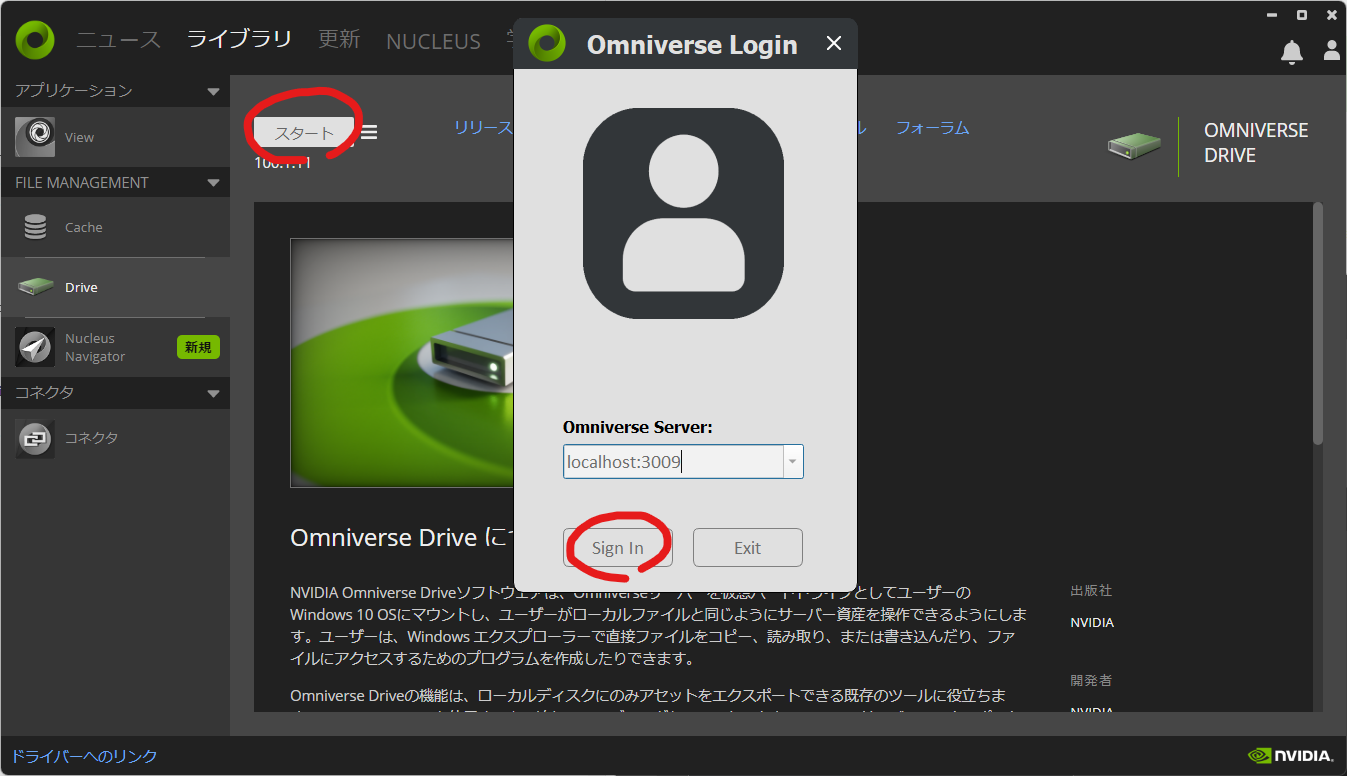
Task: Click the Exit button in login dialog
Action: point(748,547)
